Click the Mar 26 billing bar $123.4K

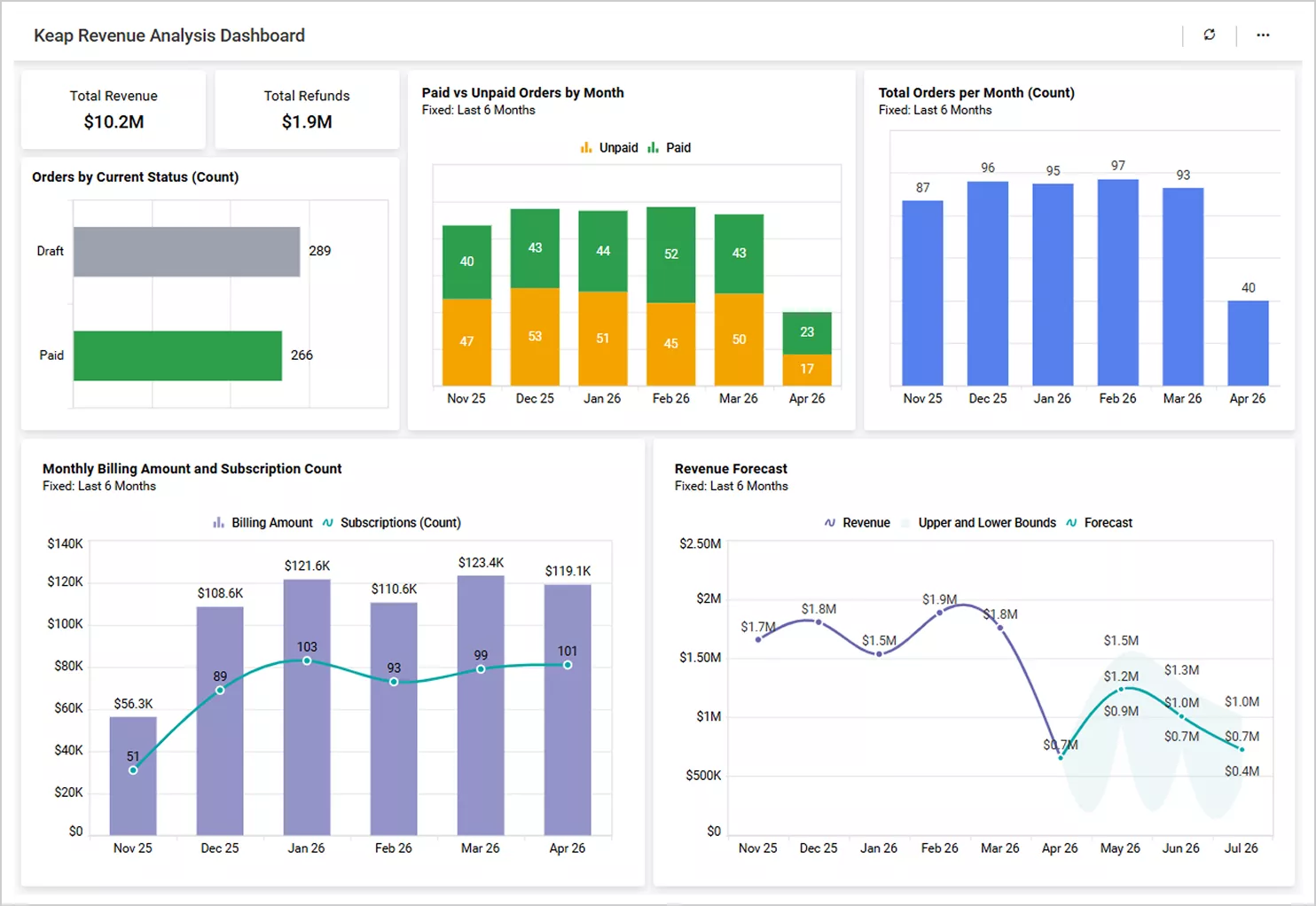coord(481,706)
